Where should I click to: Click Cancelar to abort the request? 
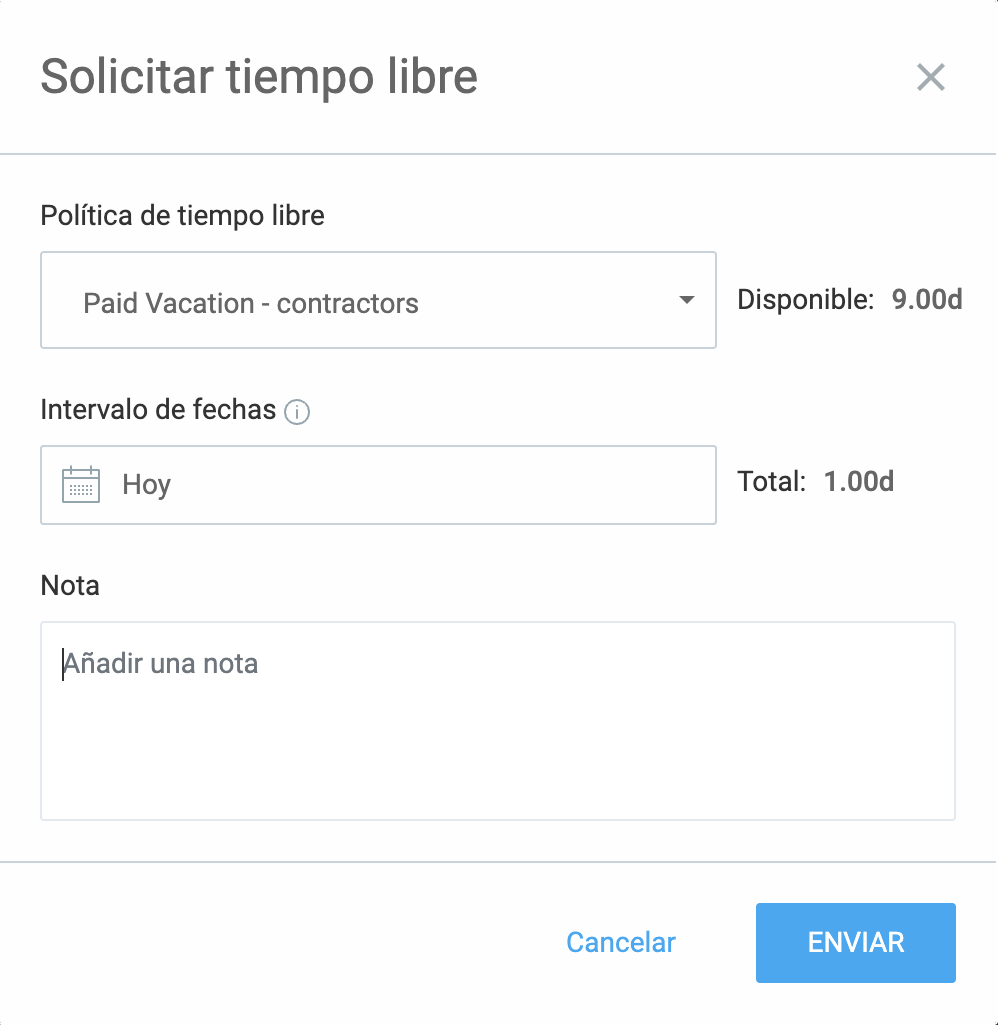click(620, 942)
